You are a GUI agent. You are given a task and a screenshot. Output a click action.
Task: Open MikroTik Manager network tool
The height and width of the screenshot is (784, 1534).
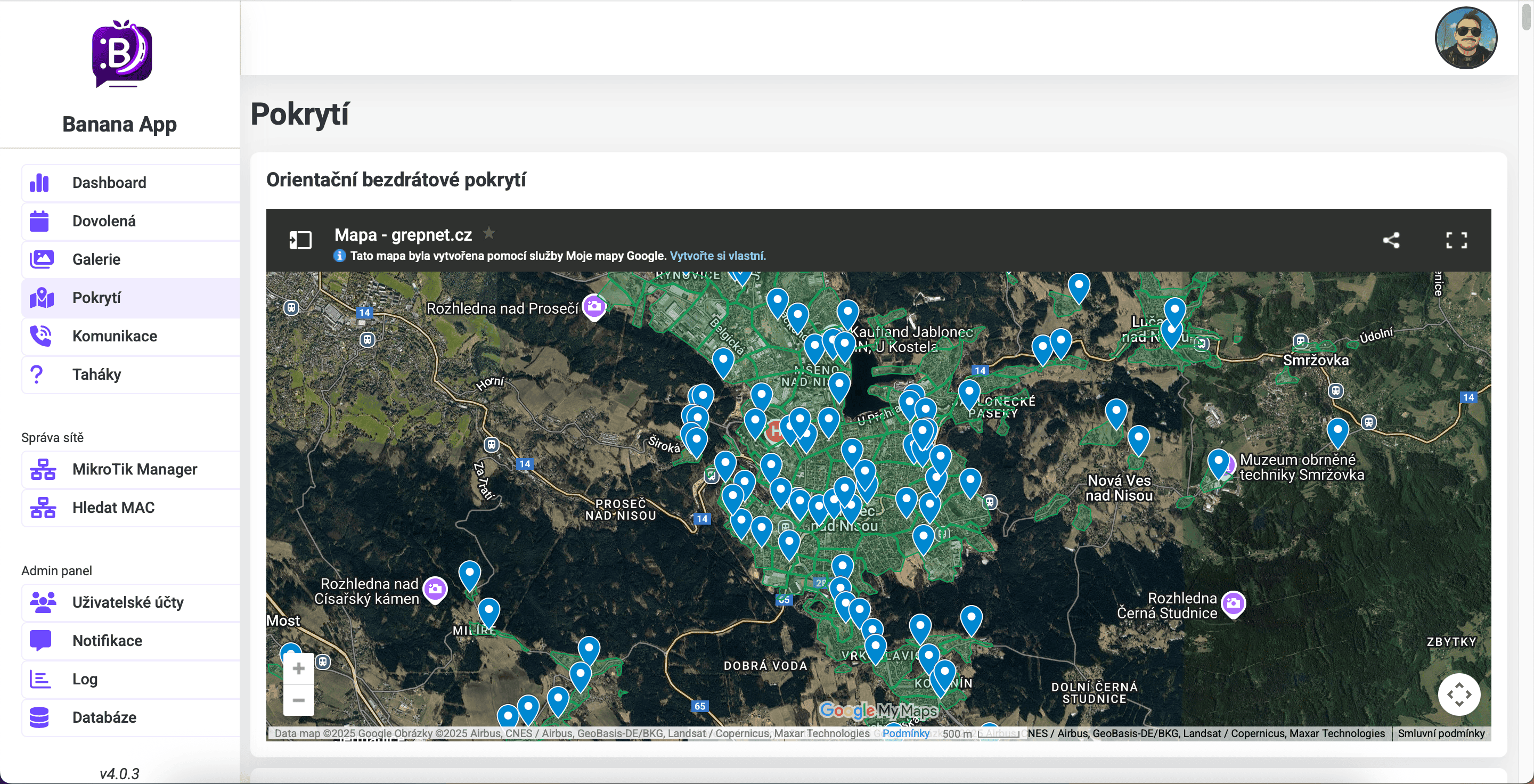134,469
